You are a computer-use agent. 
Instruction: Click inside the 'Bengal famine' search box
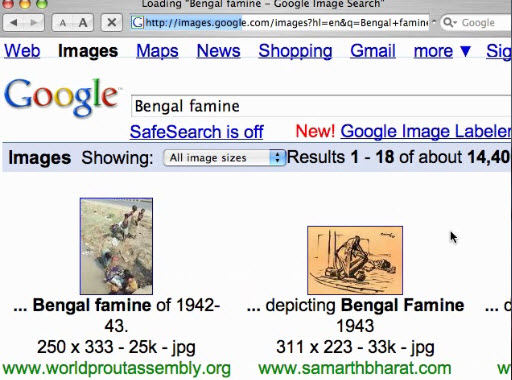(x=321, y=106)
